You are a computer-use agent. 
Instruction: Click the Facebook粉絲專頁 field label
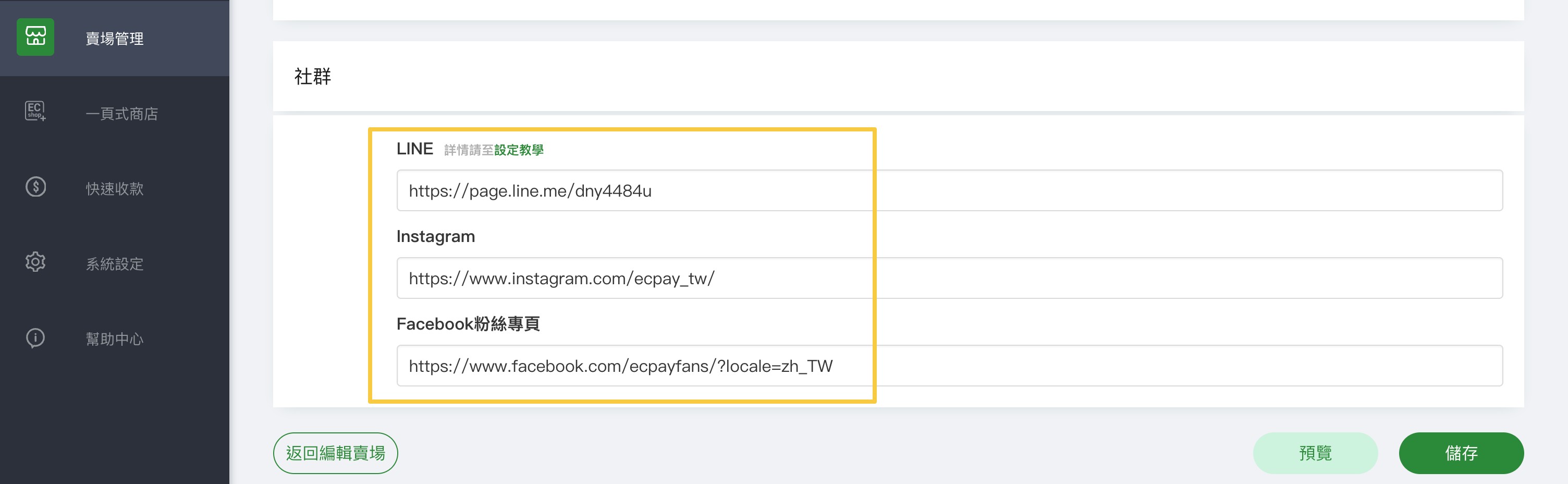[468, 324]
